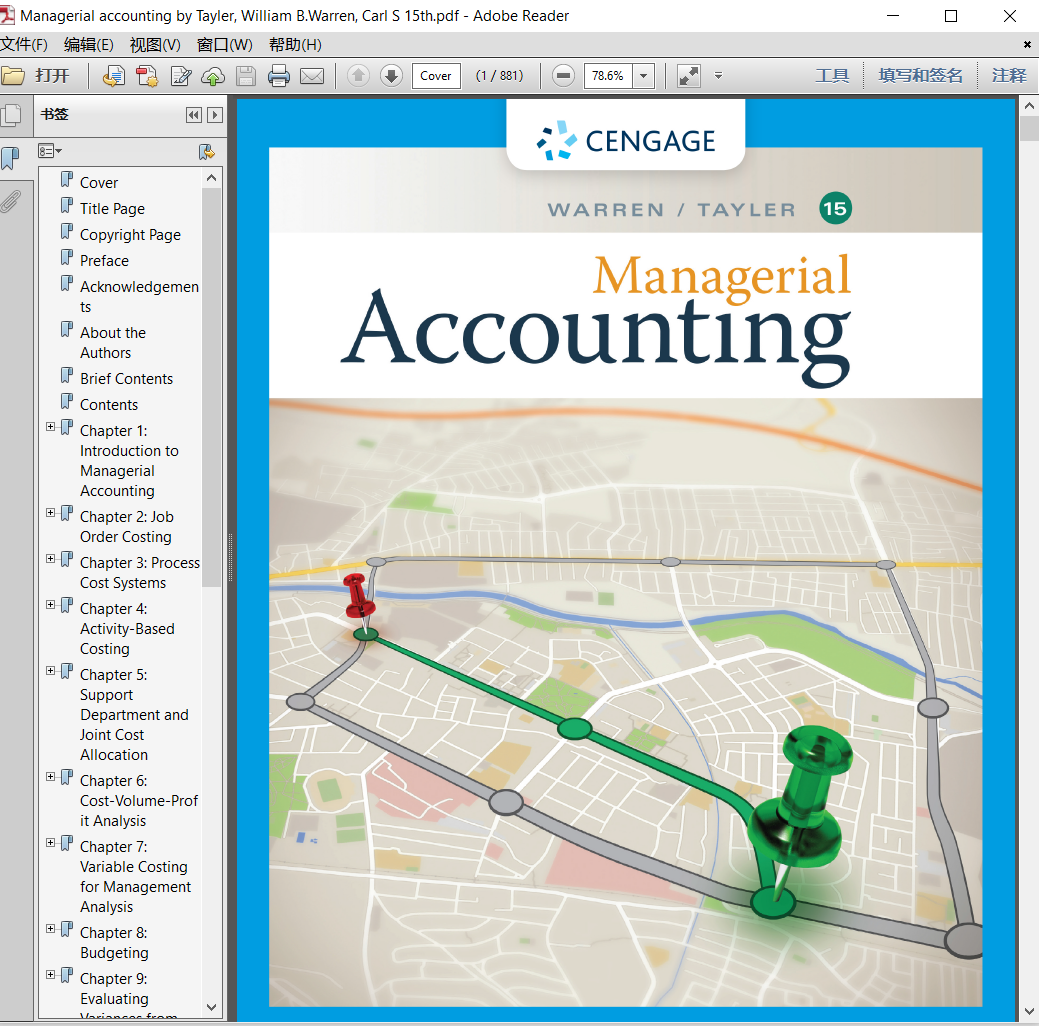Image resolution: width=1039 pixels, height=1026 pixels.
Task: Click the document page cover image
Action: pyautogui.click(x=626, y=560)
